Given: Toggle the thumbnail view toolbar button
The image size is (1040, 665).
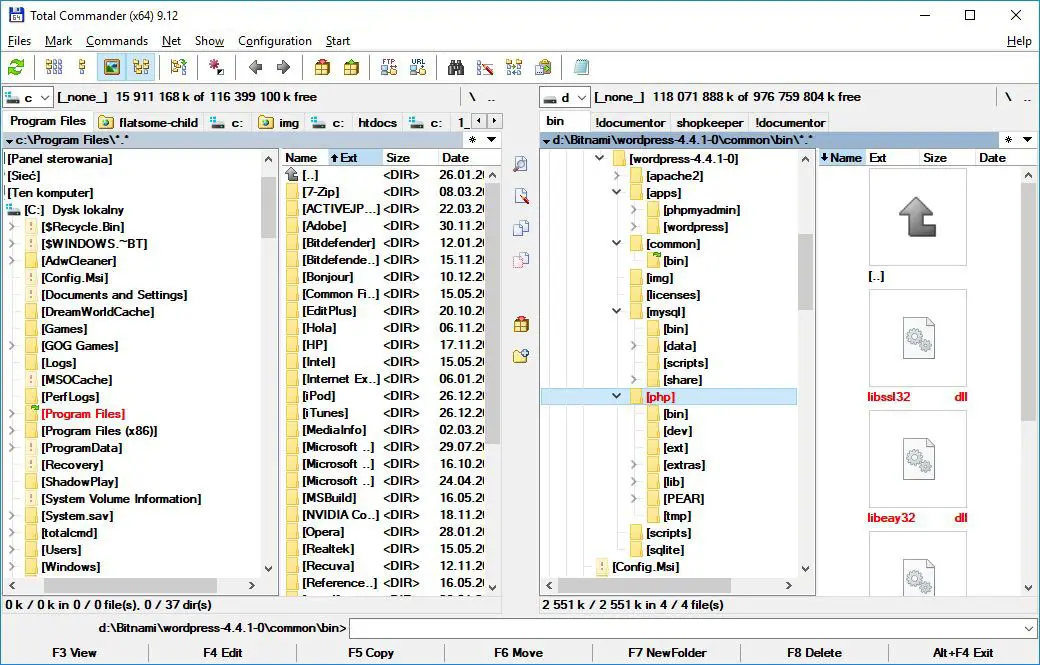Looking at the screenshot, I should pos(111,67).
